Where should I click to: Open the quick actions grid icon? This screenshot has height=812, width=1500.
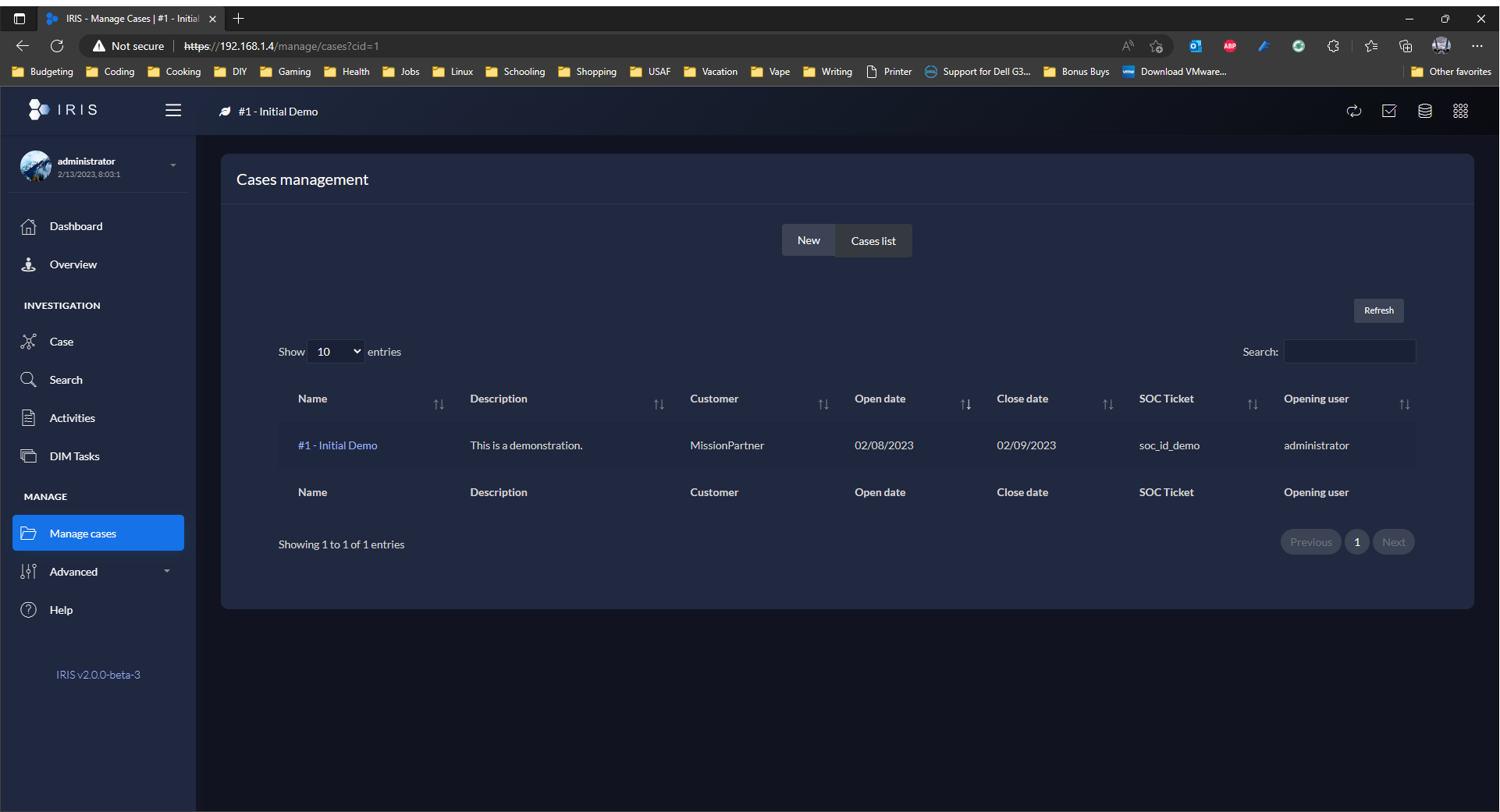point(1460,111)
